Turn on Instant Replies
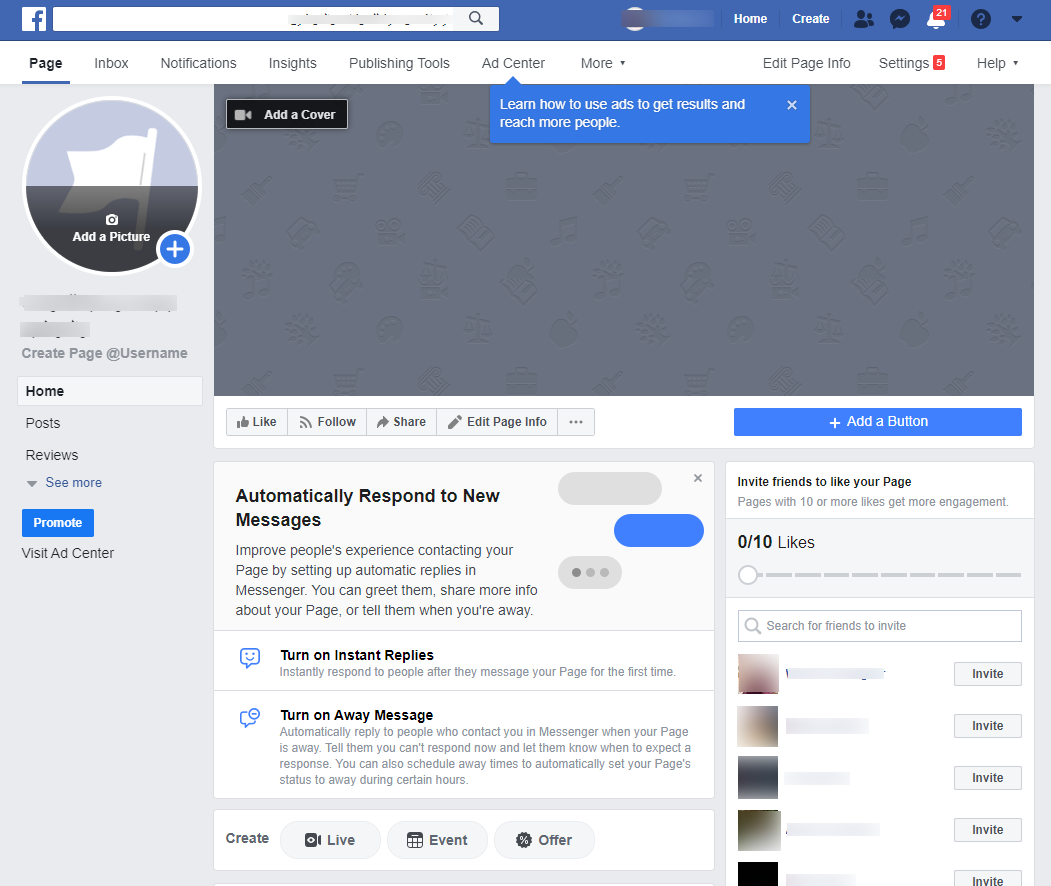The width and height of the screenshot is (1051, 886). click(356, 655)
